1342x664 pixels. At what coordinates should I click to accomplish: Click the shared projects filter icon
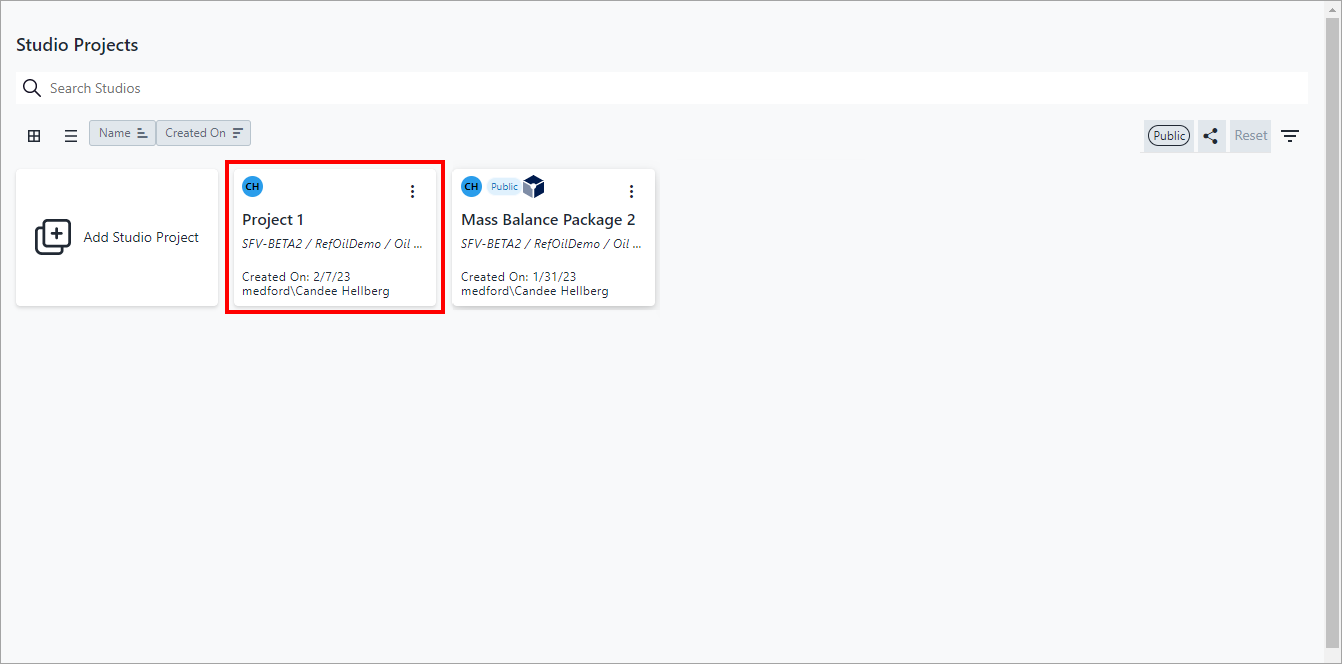1211,136
